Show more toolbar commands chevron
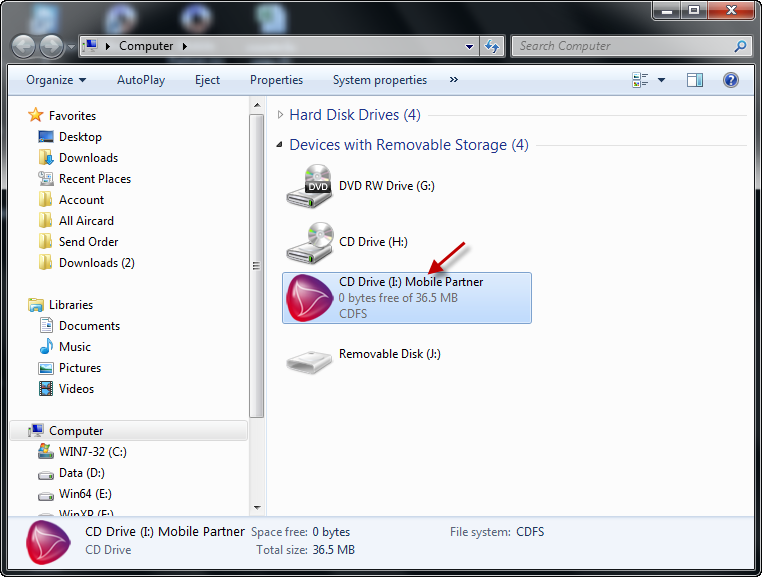Image resolution: width=762 pixels, height=577 pixels. pyautogui.click(x=453, y=80)
